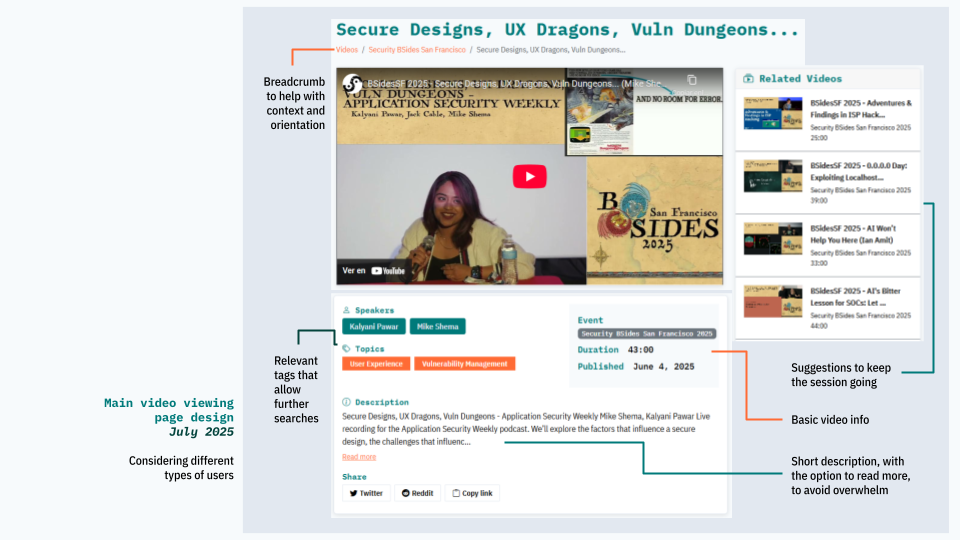The image size is (960, 540).
Task: Open thumbnail of AI Won't Help You Here video
Action: coord(773,238)
